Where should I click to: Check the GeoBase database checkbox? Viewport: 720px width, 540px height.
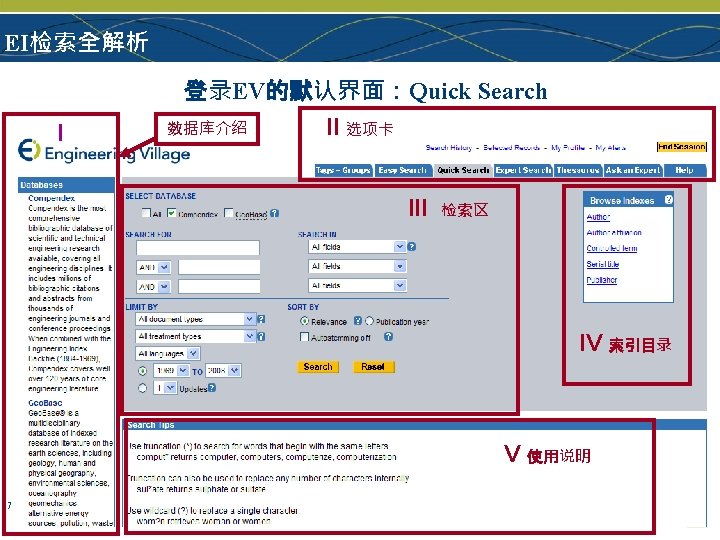click(228, 213)
